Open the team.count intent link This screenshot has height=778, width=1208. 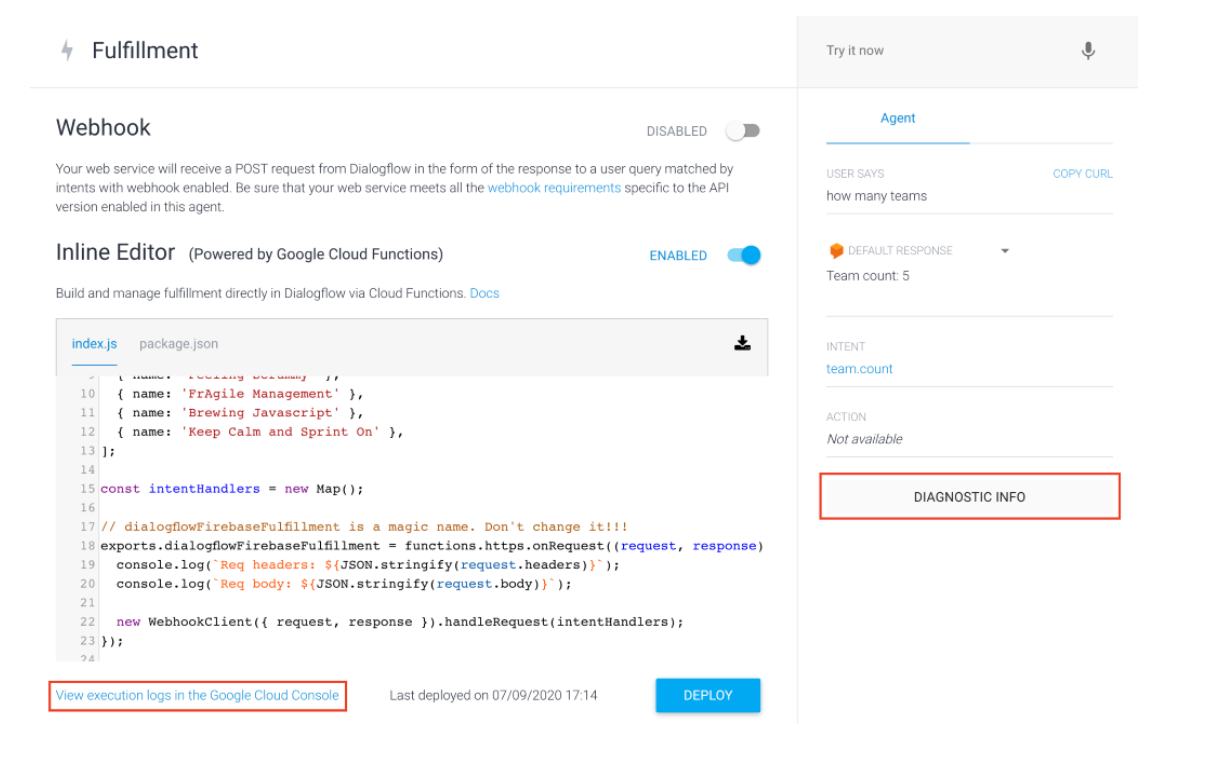859,369
